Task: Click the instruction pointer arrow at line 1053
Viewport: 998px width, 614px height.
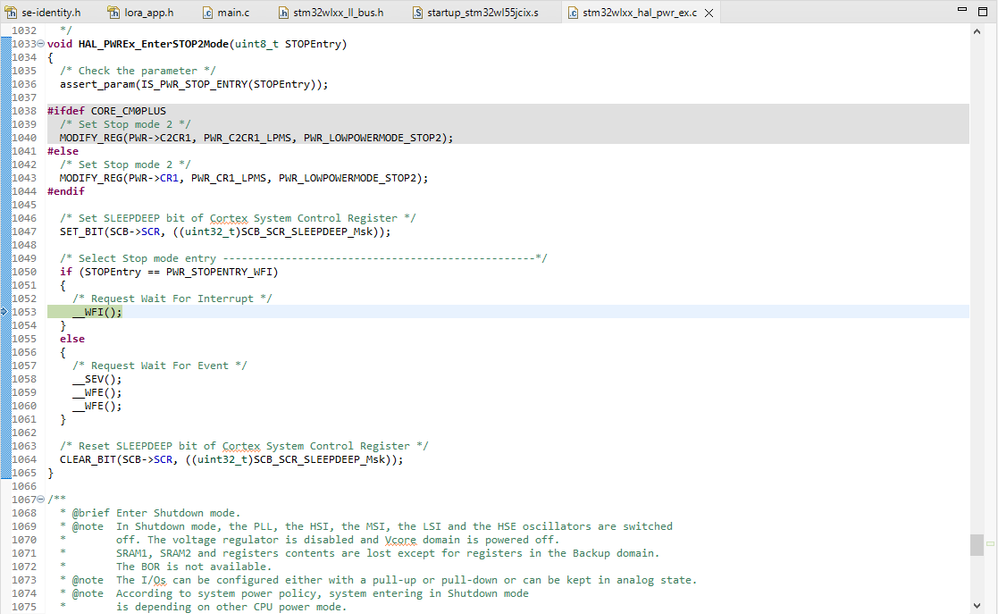Action: [4, 312]
